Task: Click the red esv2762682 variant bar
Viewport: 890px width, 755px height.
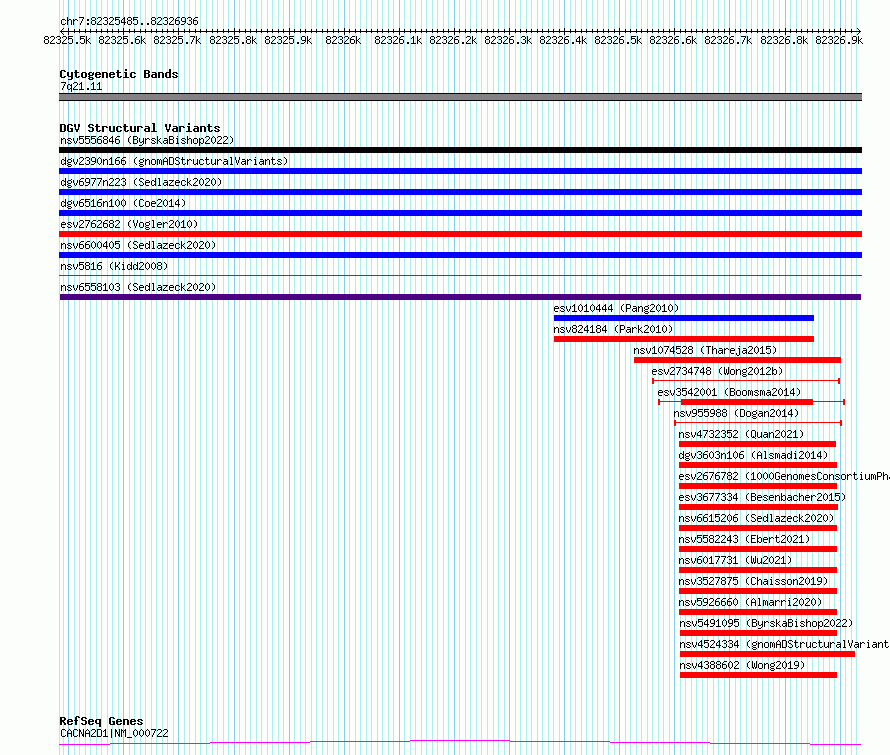Action: click(460, 234)
